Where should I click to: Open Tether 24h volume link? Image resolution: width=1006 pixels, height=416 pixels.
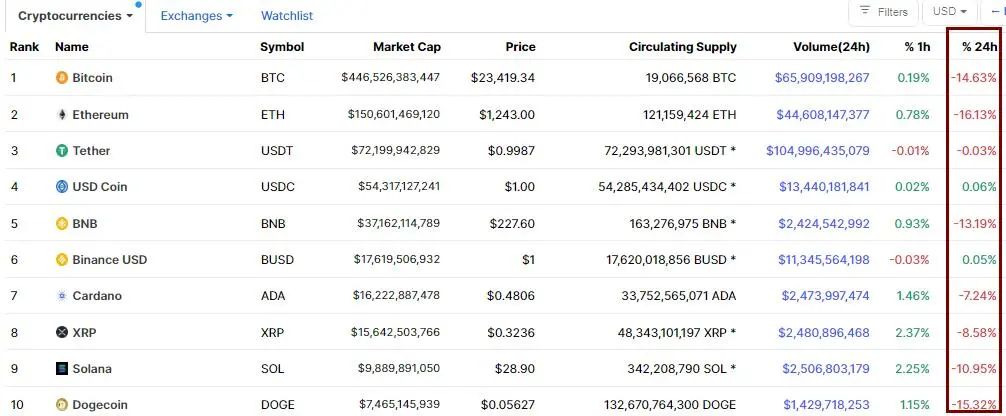[817, 151]
